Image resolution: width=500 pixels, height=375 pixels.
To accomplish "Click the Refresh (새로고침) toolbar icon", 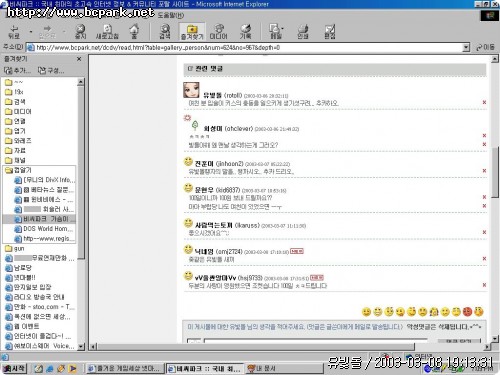I will [107, 32].
